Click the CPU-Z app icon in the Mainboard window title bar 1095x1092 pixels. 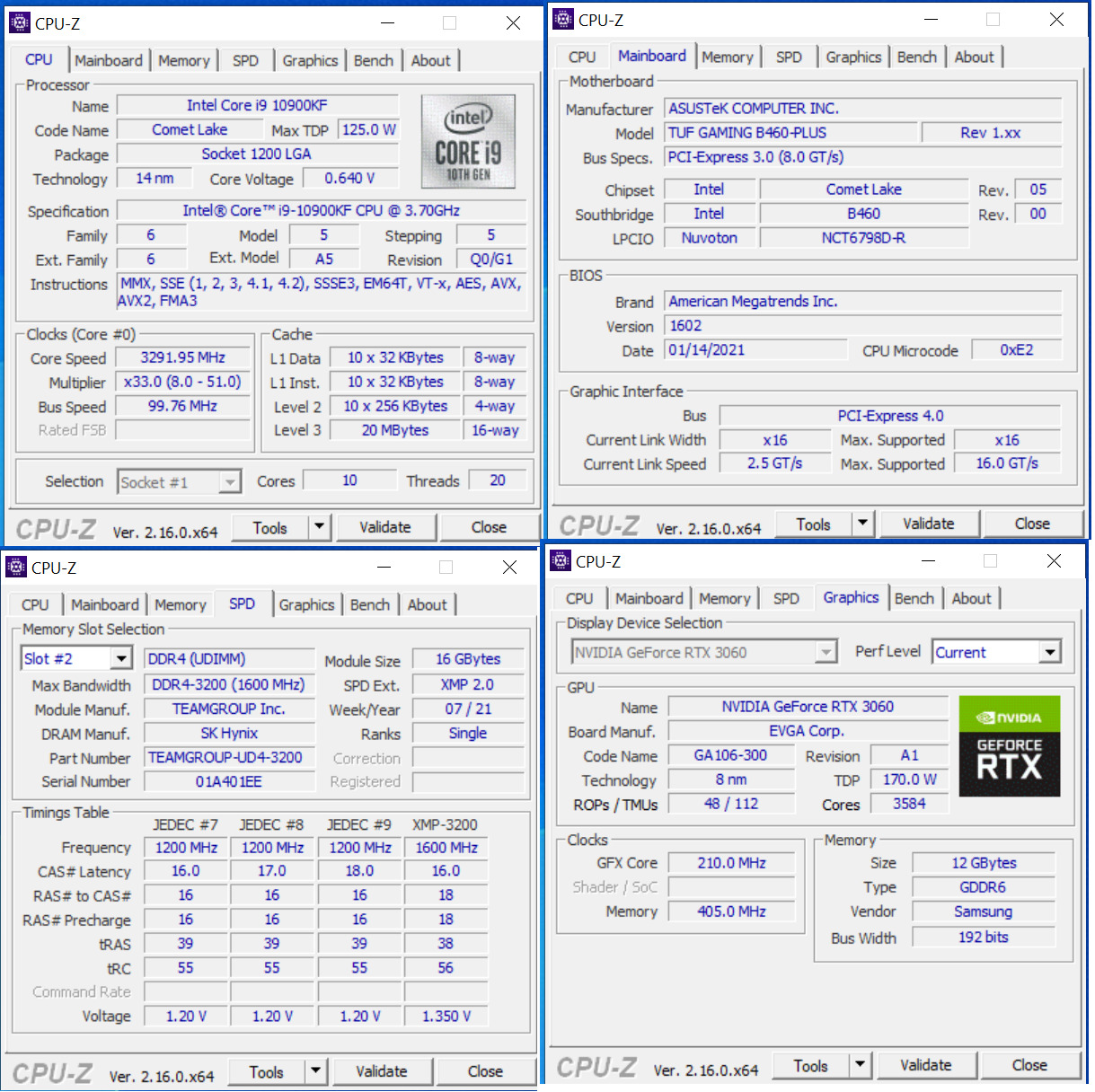[x=563, y=19]
